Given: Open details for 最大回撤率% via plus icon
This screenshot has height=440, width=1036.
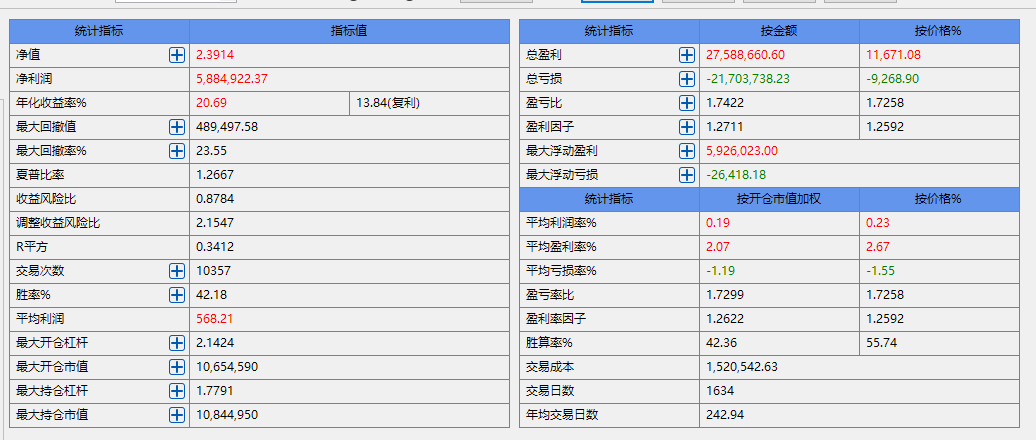Looking at the screenshot, I should click(177, 151).
